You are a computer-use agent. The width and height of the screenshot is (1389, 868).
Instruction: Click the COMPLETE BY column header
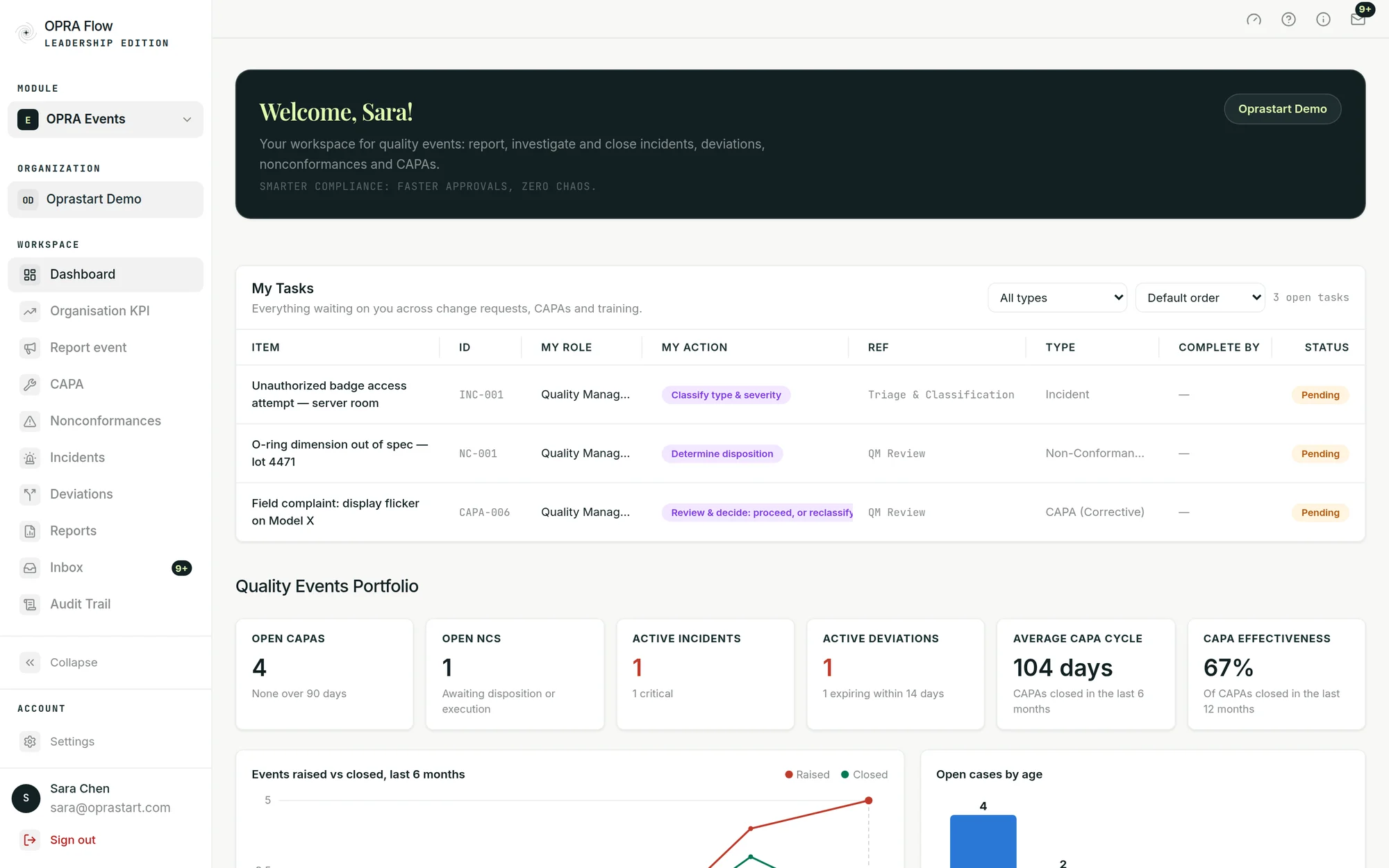click(x=1219, y=347)
